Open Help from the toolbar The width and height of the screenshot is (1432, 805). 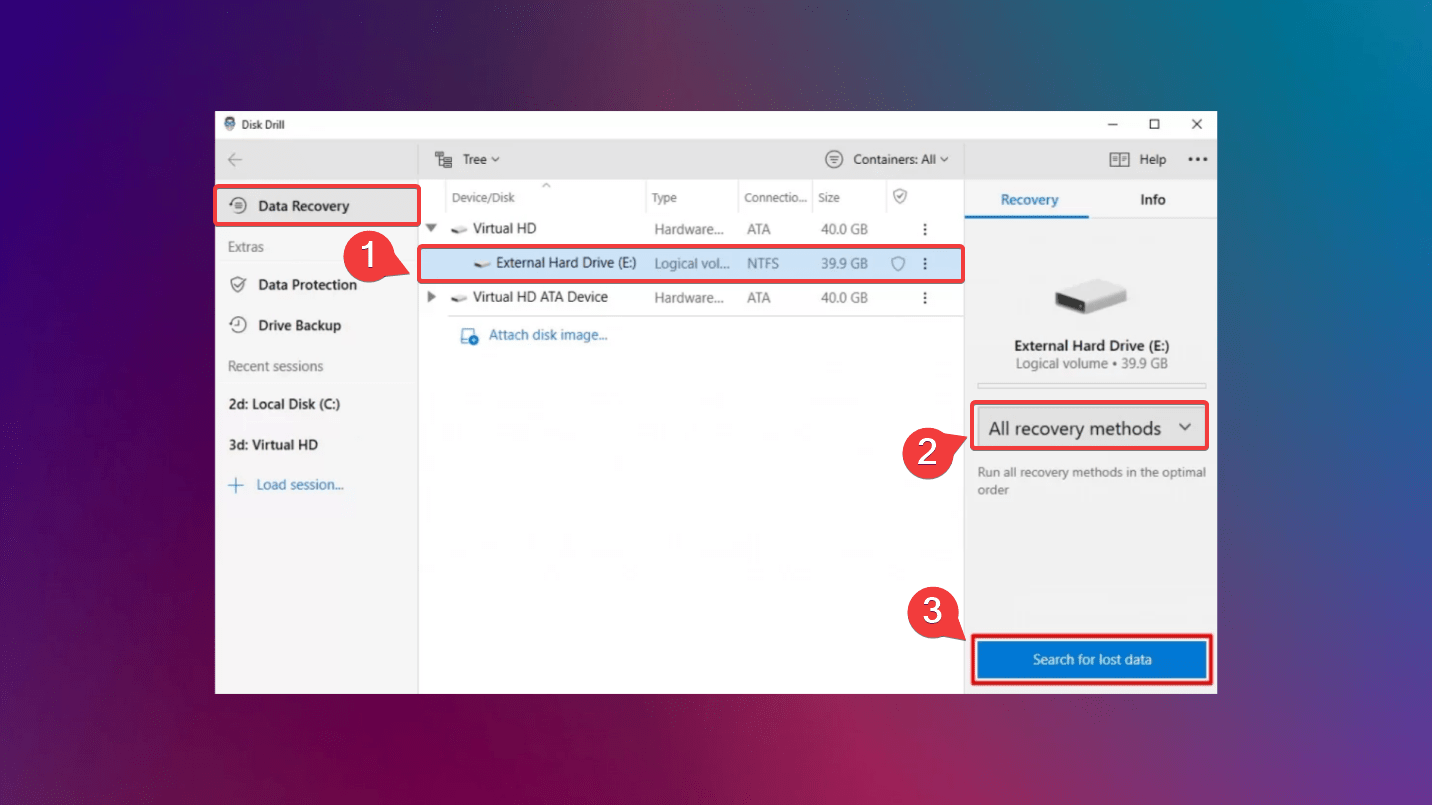coord(1138,159)
